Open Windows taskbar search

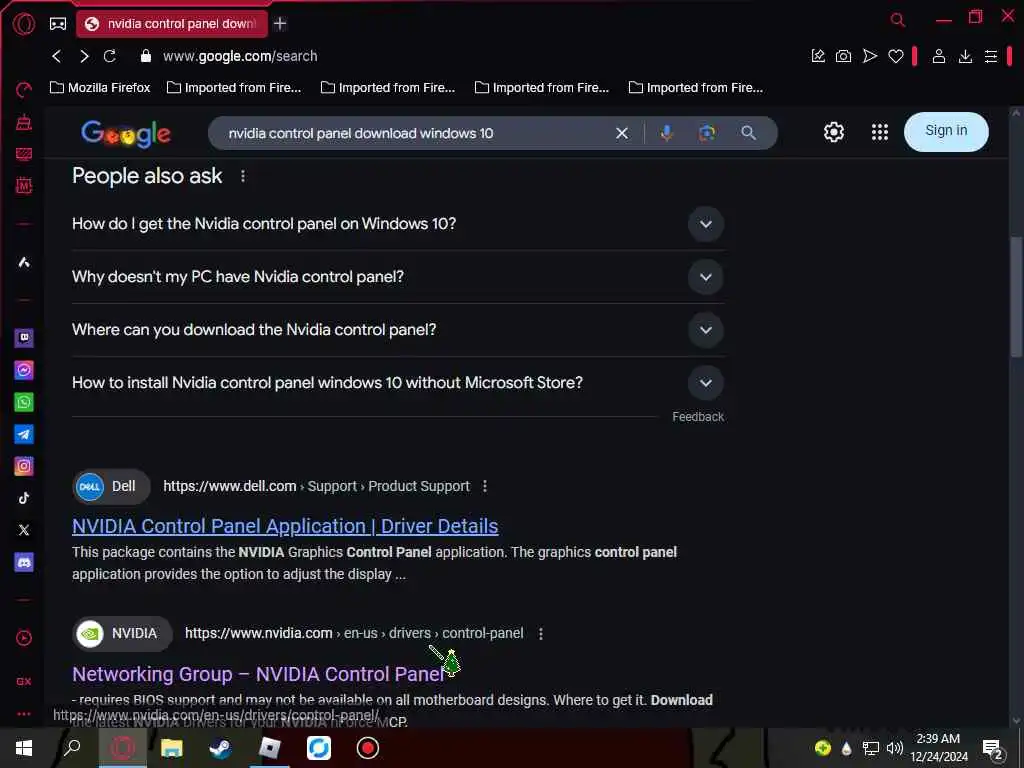72,748
